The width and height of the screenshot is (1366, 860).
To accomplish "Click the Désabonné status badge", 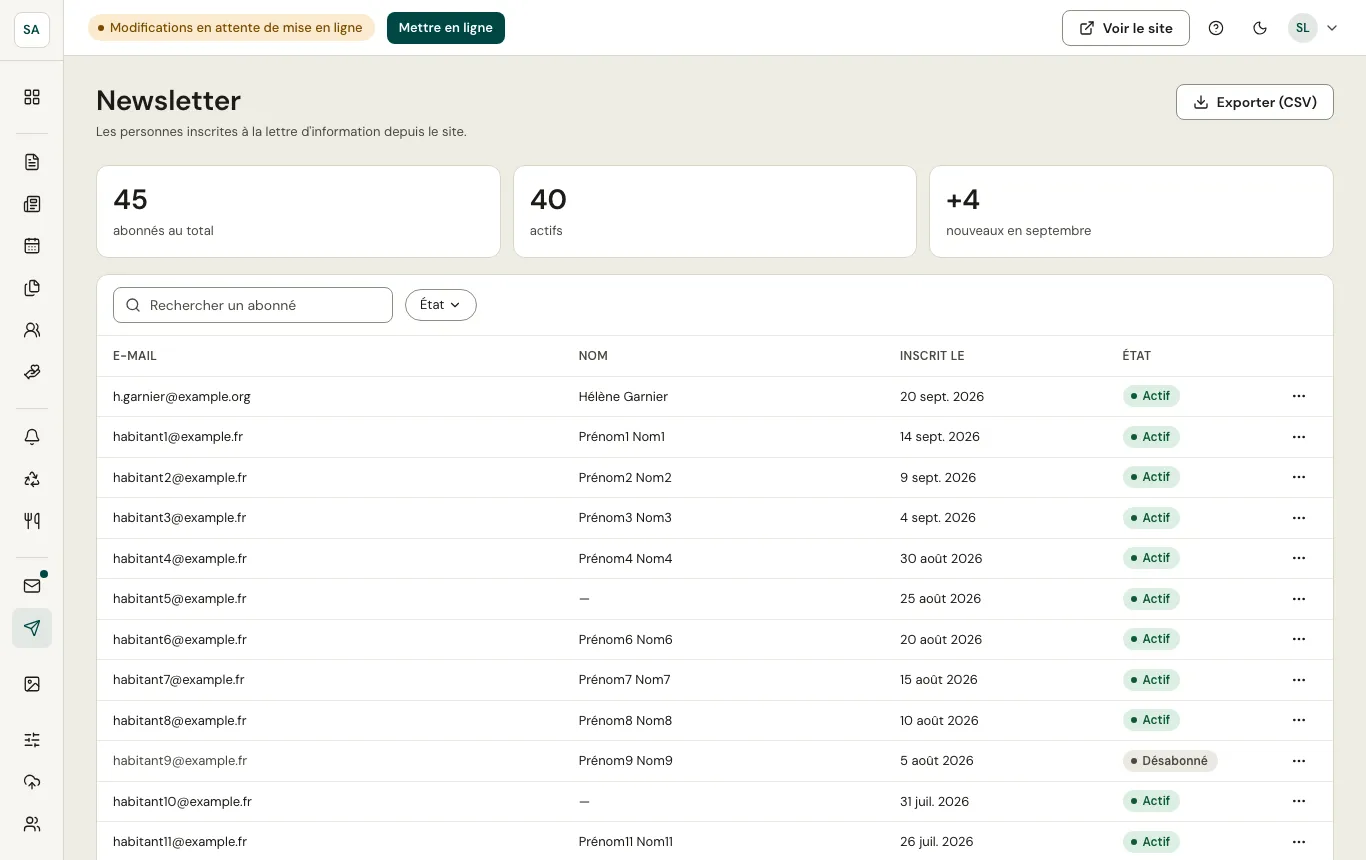I will click(x=1170, y=761).
